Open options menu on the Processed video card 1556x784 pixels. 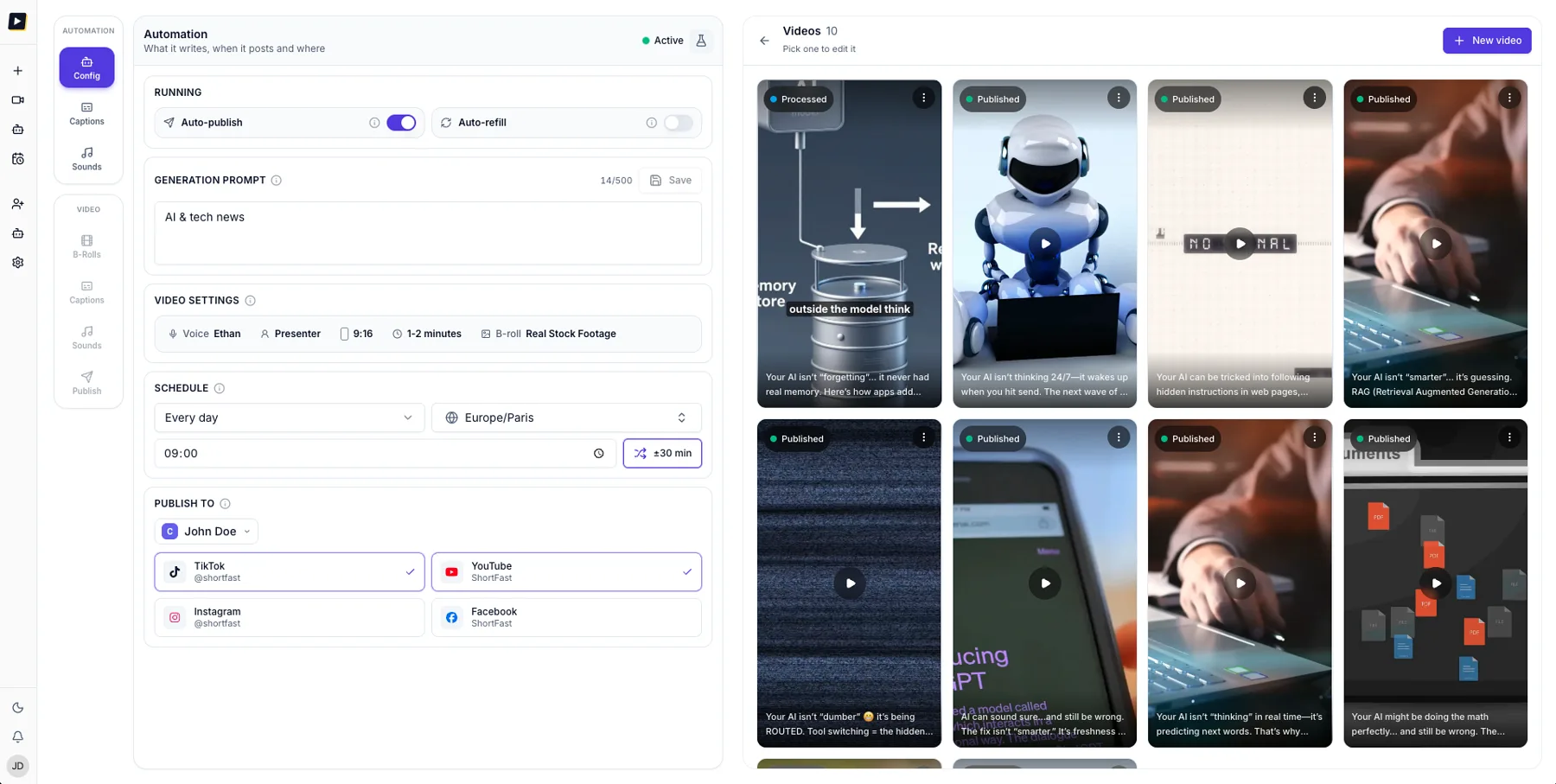[x=923, y=99]
